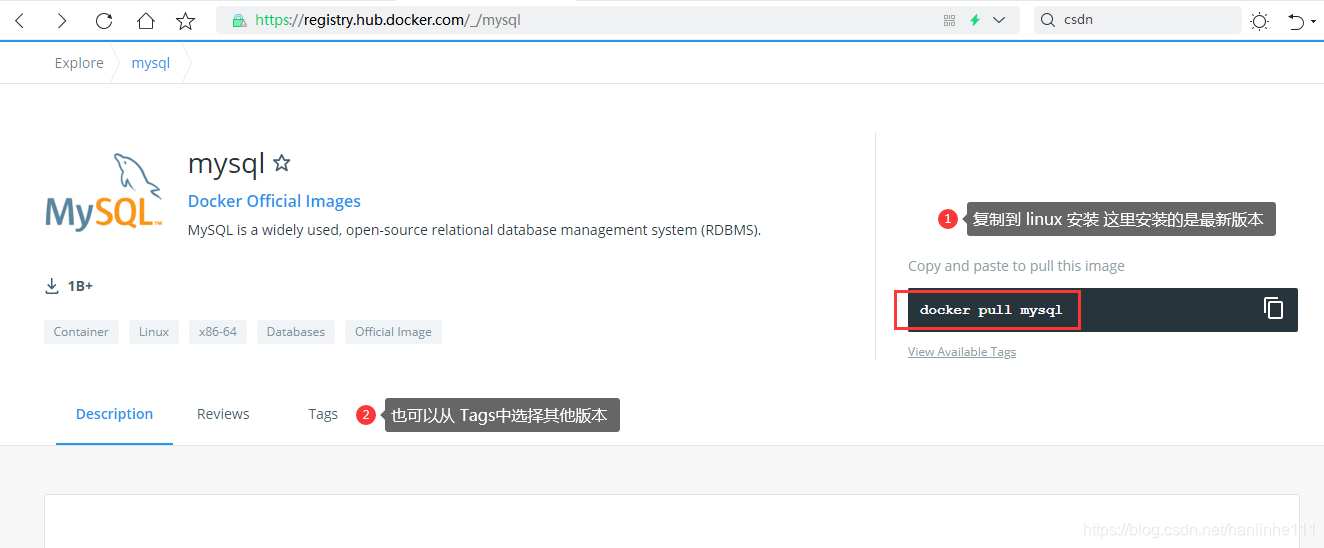Select the 1B+ downloads text
Image resolution: width=1324 pixels, height=548 pixels.
[x=80, y=286]
